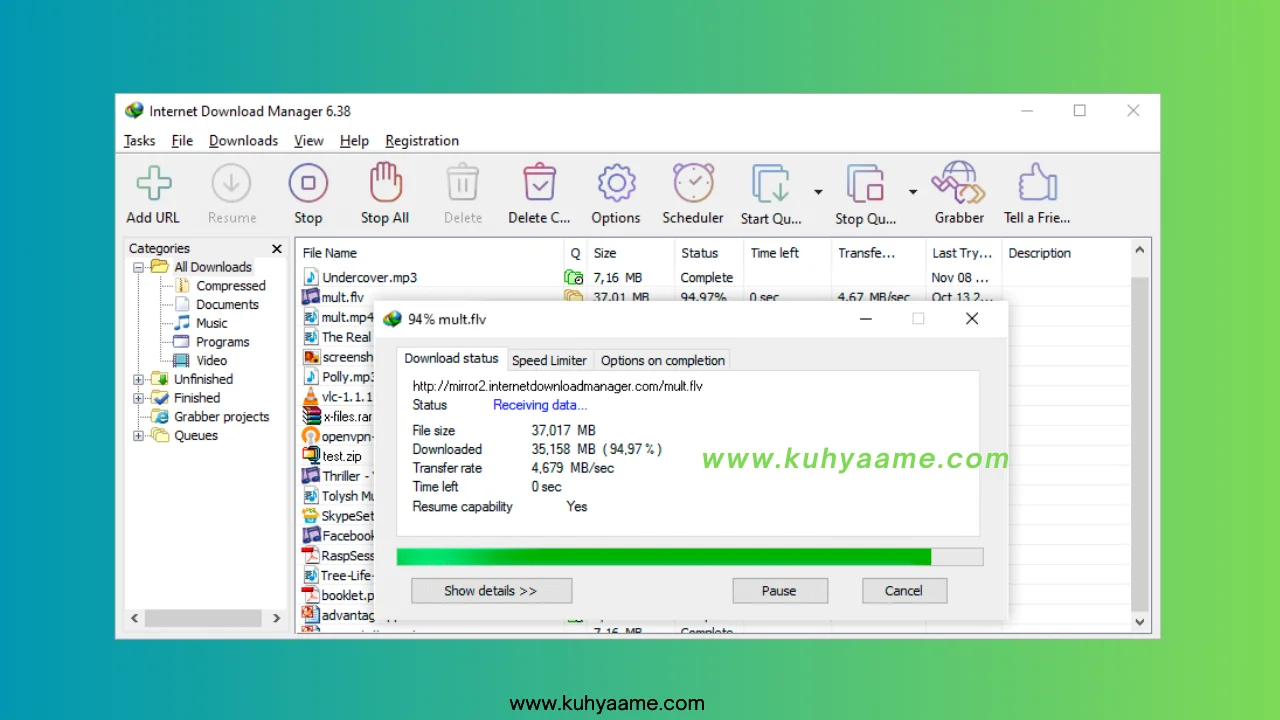1280x720 pixels.
Task: Click the SkypeSet installer icon
Action: point(311,516)
